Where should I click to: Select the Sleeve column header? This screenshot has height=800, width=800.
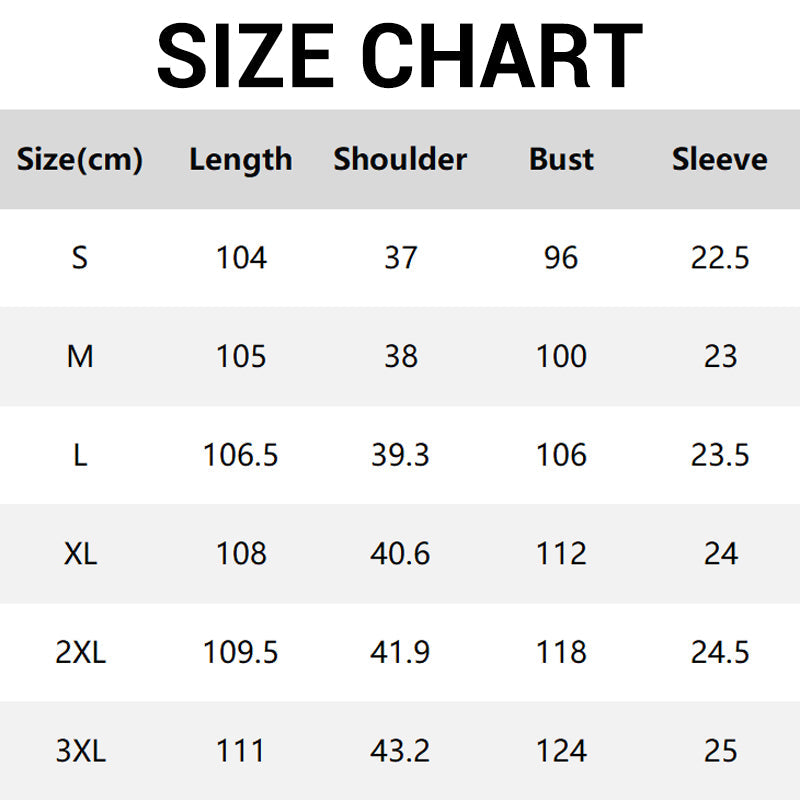(x=720, y=159)
